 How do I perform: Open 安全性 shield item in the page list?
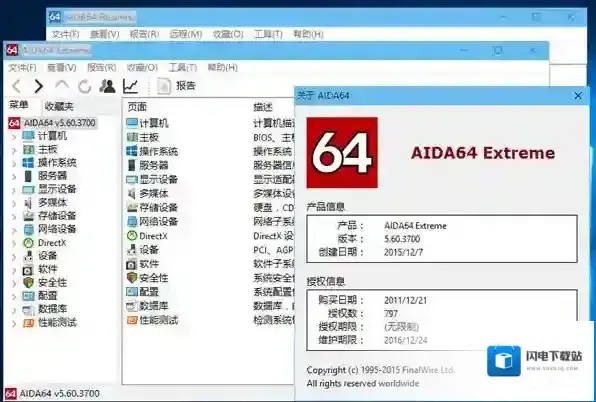pyautogui.click(x=147, y=278)
